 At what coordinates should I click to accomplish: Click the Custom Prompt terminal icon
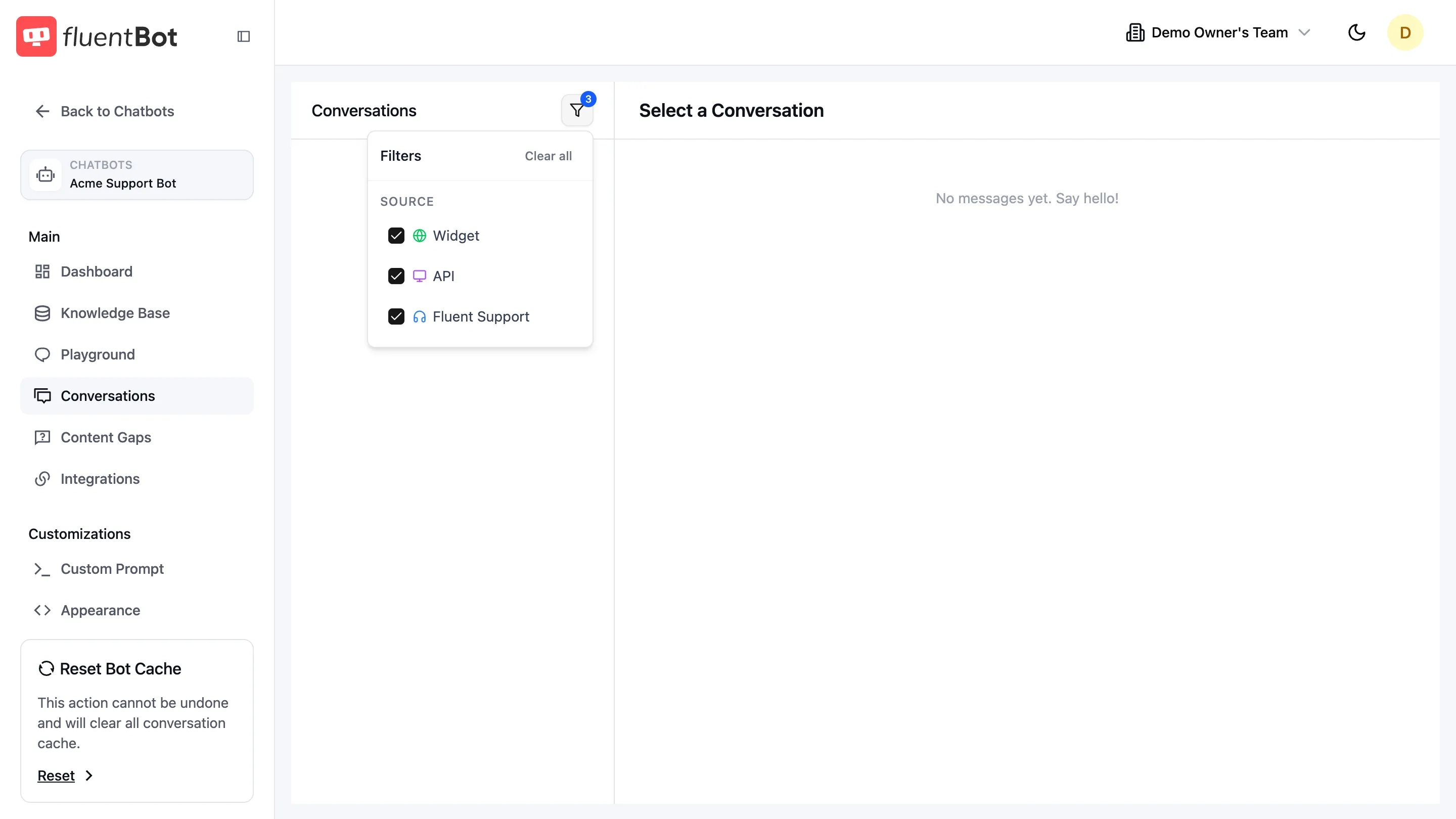42,569
